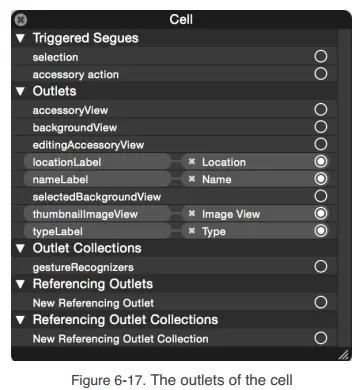The height and width of the screenshot is (390, 361).
Task: Collapse the Outlets section triangle
Action: (x=20, y=91)
